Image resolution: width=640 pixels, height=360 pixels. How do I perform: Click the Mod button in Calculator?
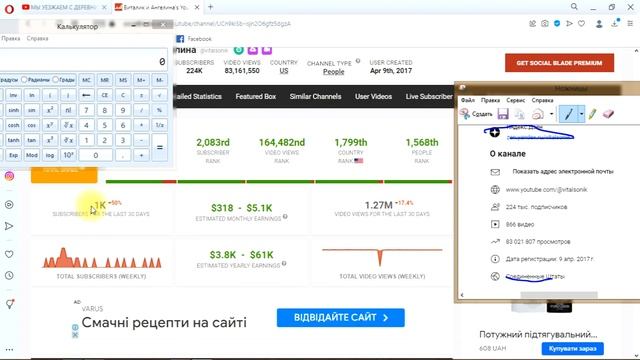point(32,155)
